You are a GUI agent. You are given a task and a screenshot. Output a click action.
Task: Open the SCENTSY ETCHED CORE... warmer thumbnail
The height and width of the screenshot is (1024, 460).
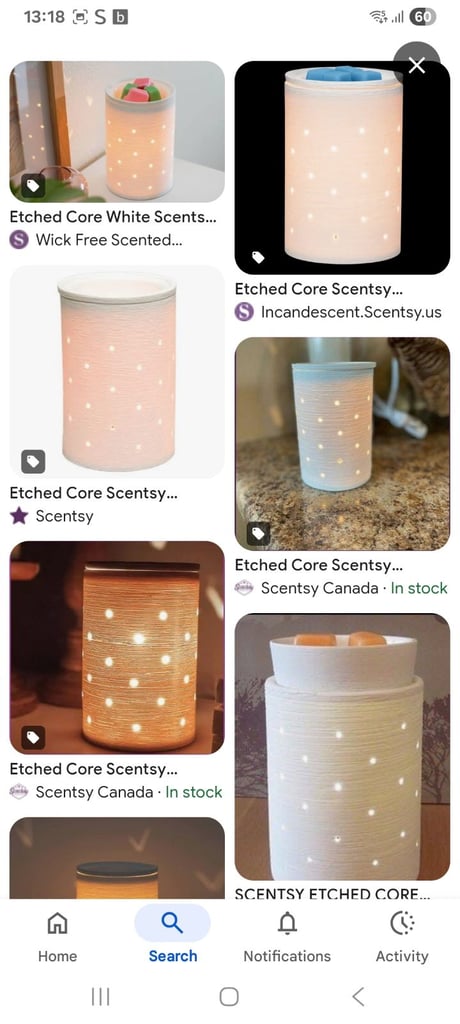click(342, 746)
